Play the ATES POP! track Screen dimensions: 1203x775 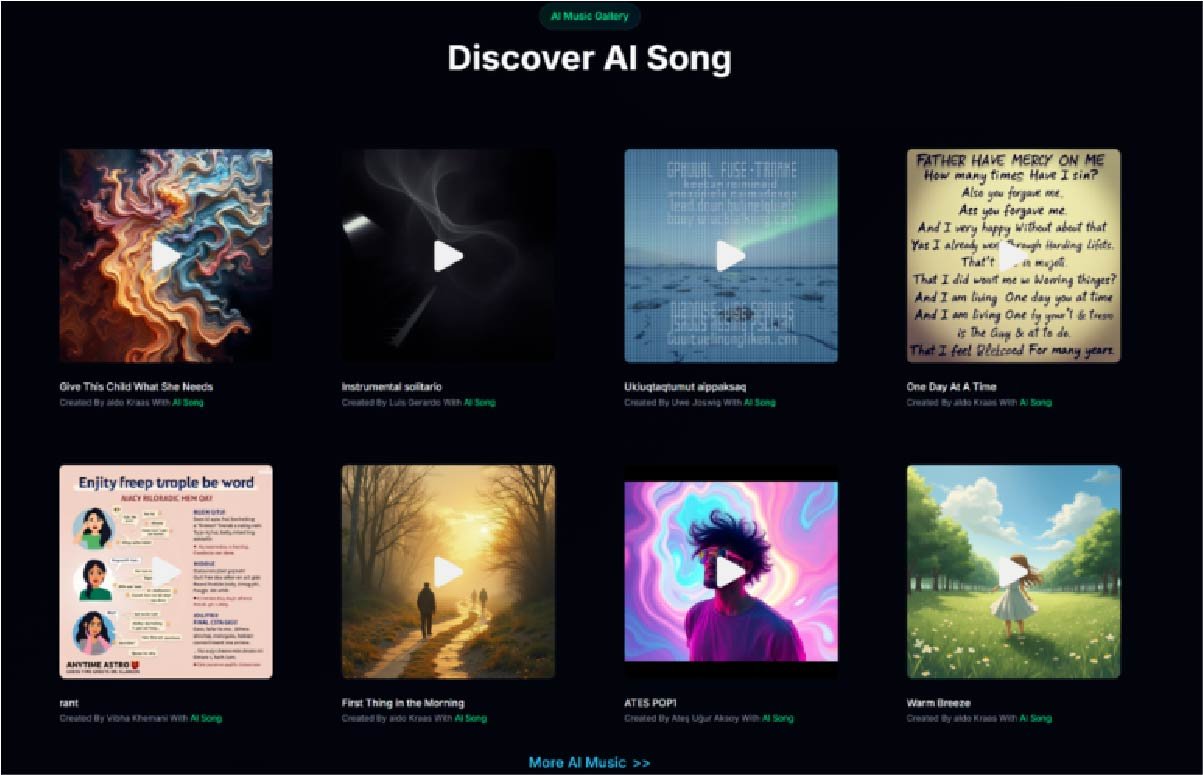coord(731,572)
